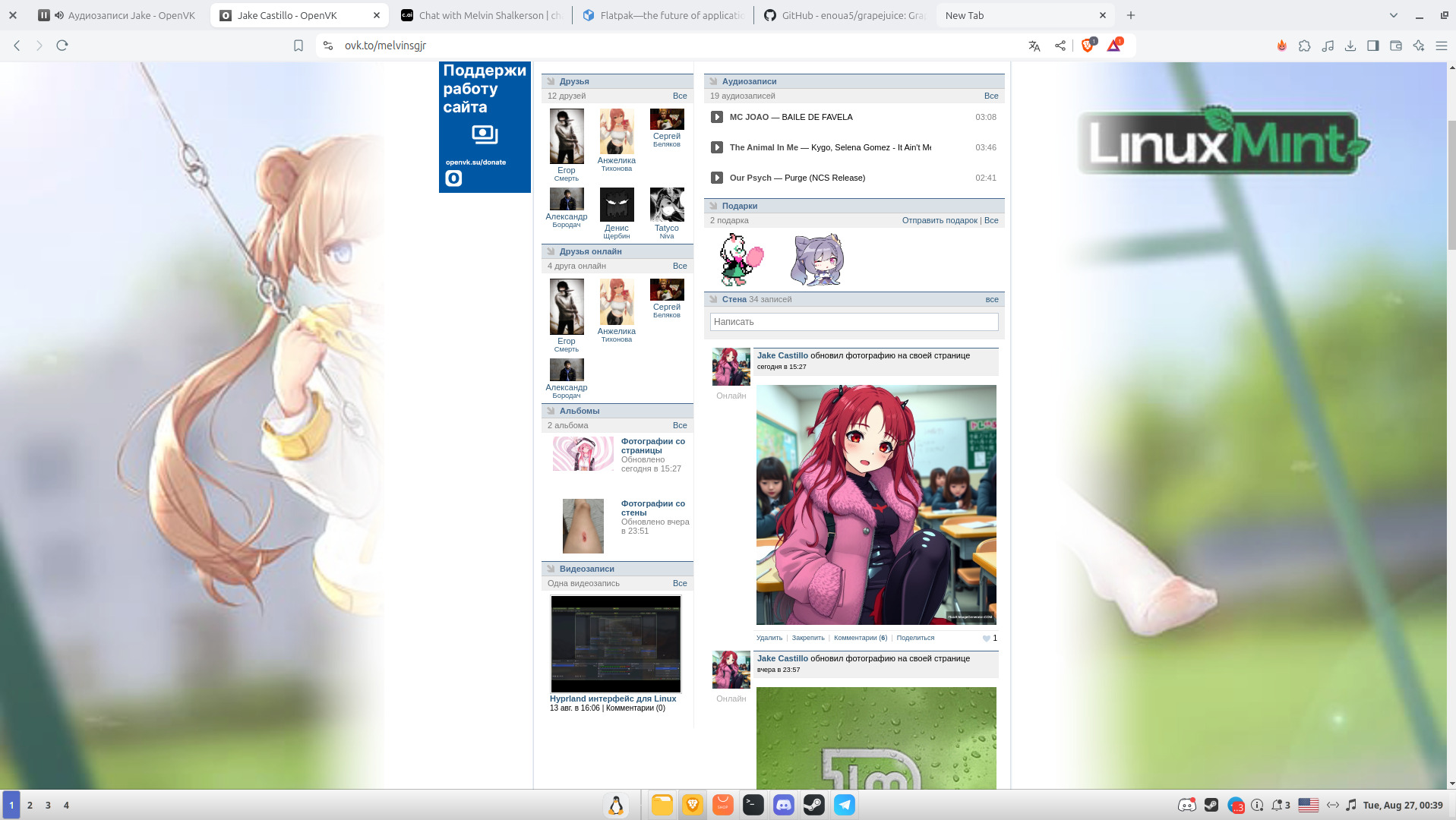Open the Leo AI sparkle icon
Screen dimensions: 1456x820
click(1419, 46)
